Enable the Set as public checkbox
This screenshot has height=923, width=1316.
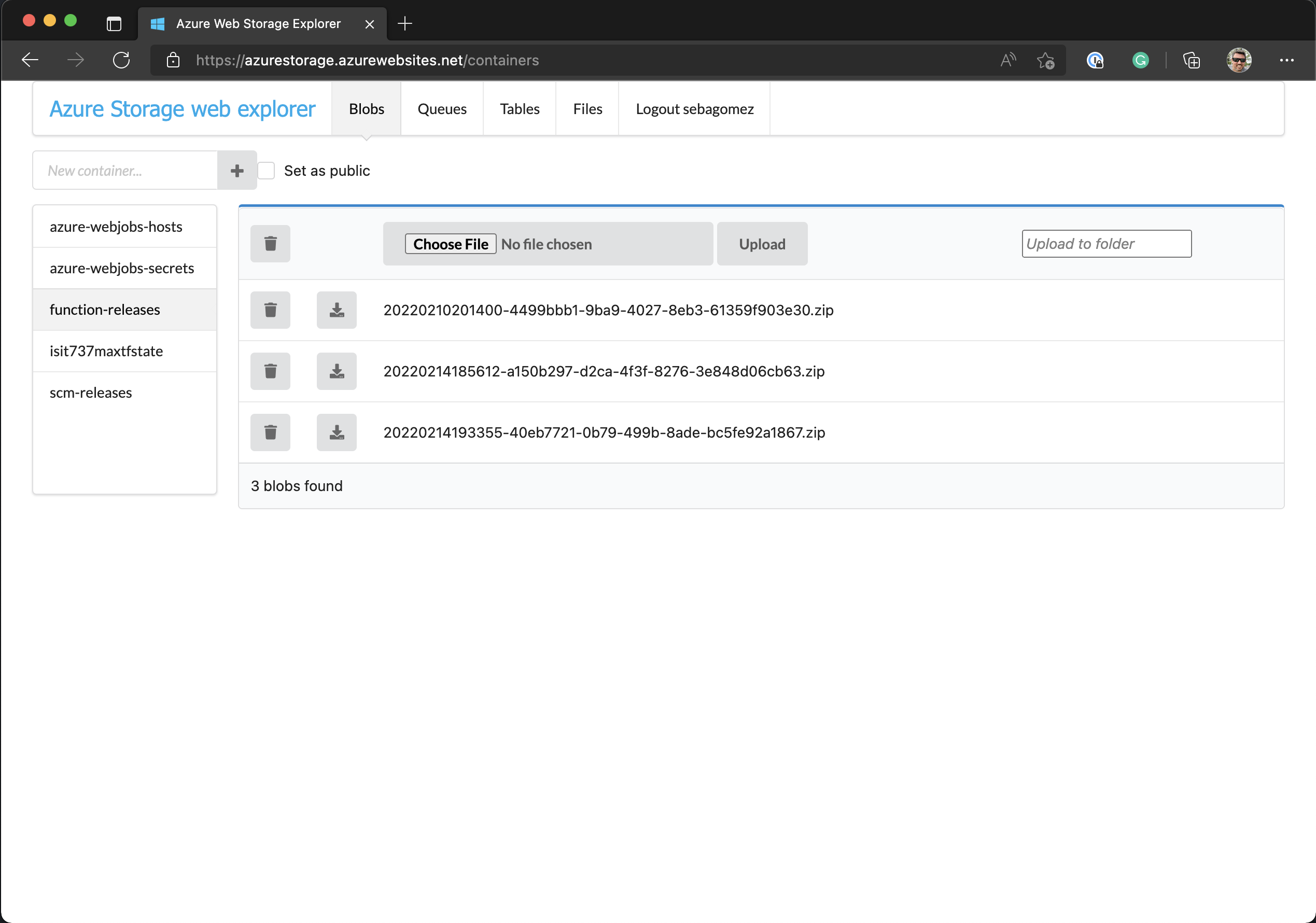266,171
